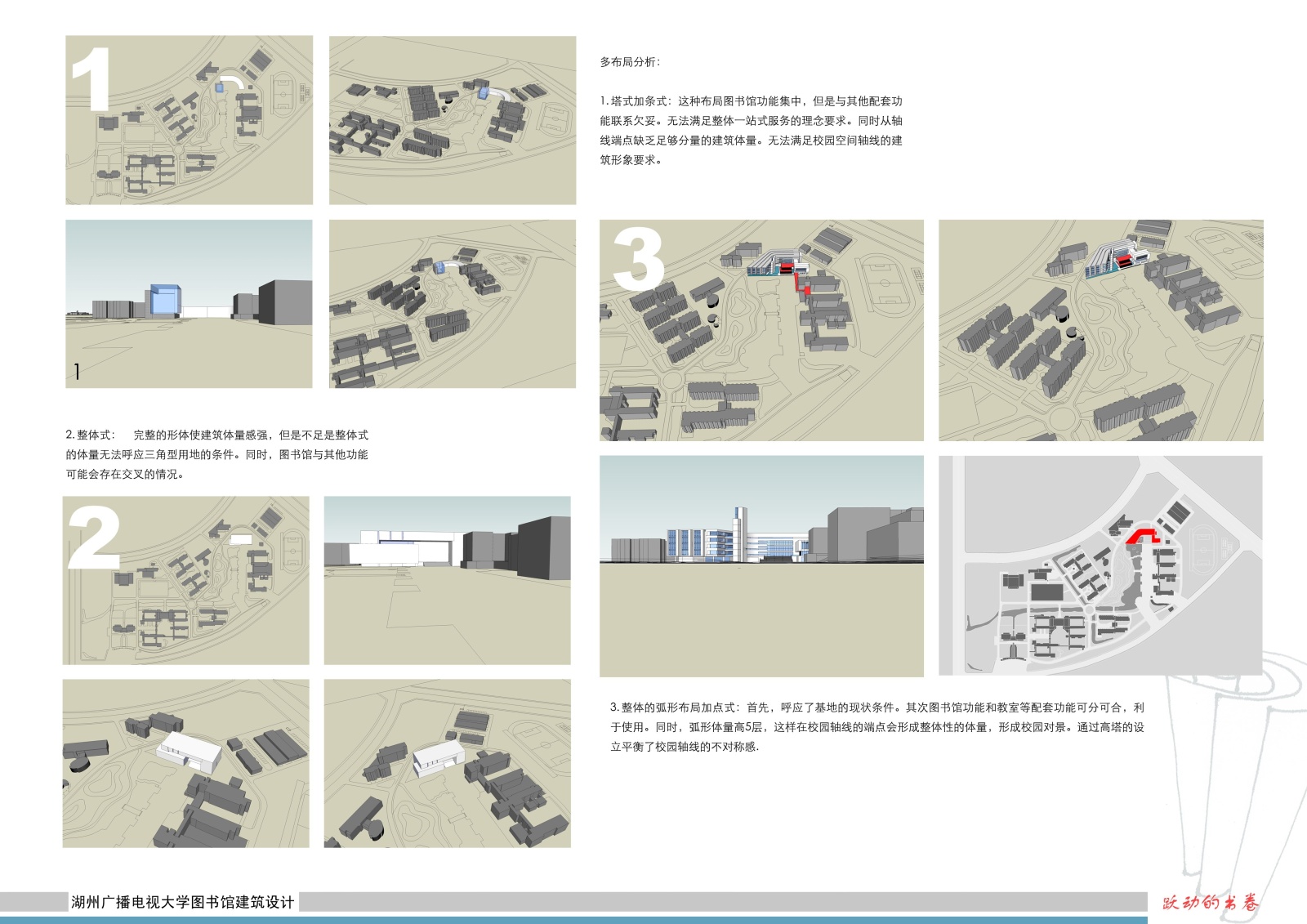
Task: Click the heading "多布局分析："
Action: (630, 62)
